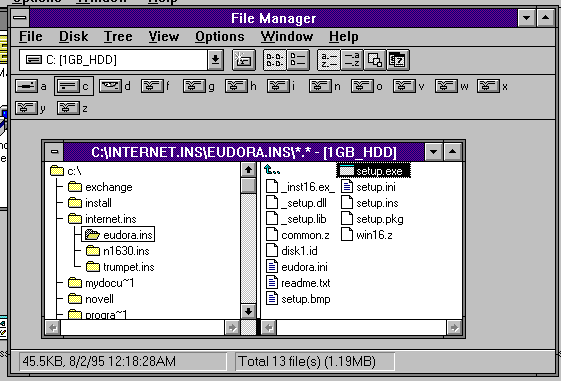Open the EUDORA.INS child window control menu
Image resolution: width=561 pixels, height=381 pixels.
pyautogui.click(x=54, y=152)
